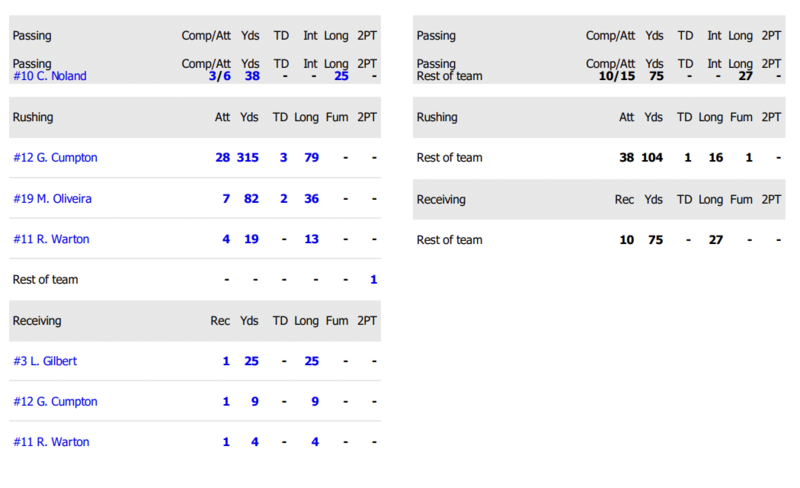Click the left Rushing section header
Image resolution: width=800 pixels, height=488 pixels.
tap(32, 117)
